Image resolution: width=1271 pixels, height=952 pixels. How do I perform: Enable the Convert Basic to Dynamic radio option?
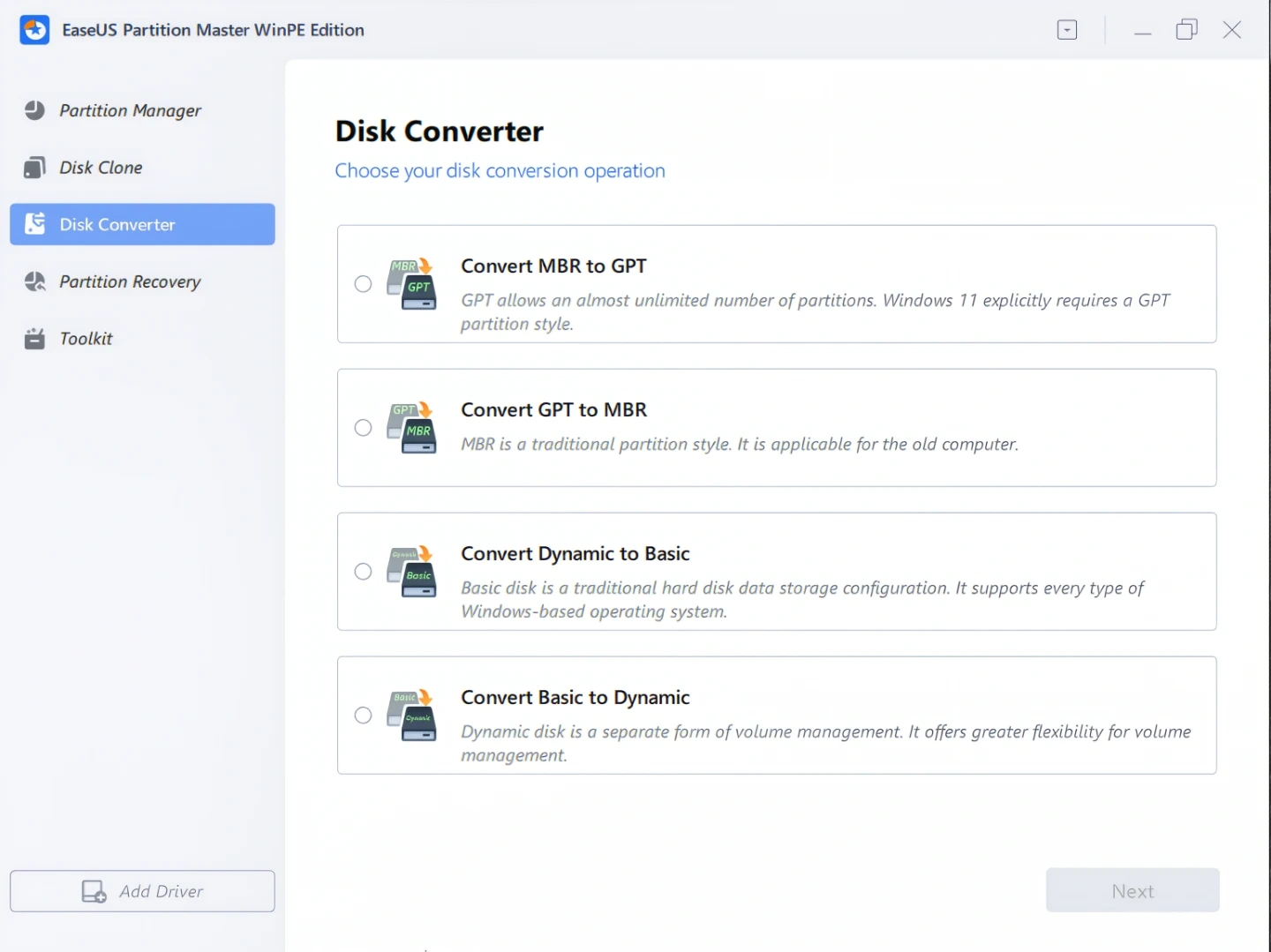coord(363,716)
